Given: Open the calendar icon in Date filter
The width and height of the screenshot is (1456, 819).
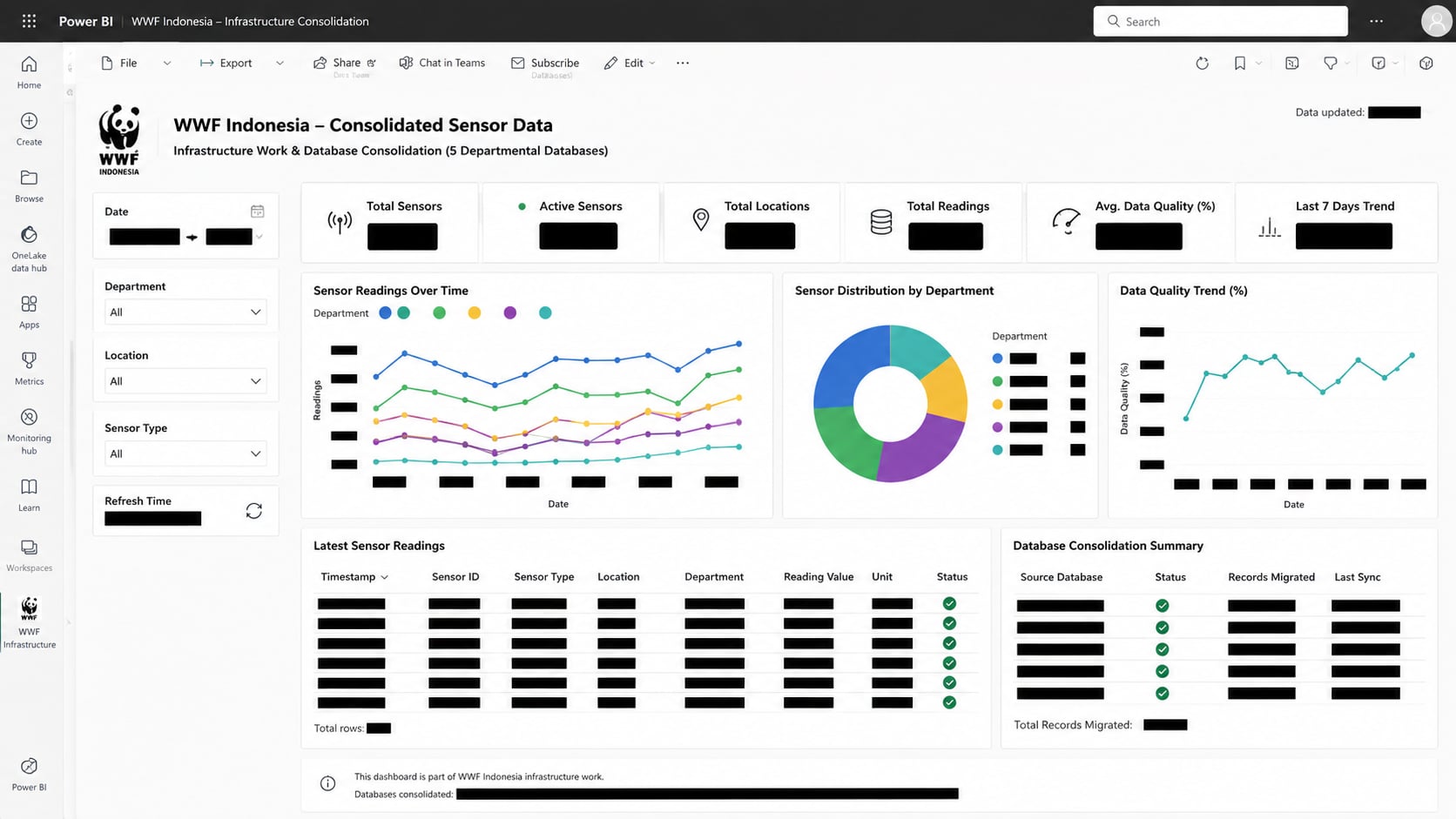Looking at the screenshot, I should tap(257, 211).
